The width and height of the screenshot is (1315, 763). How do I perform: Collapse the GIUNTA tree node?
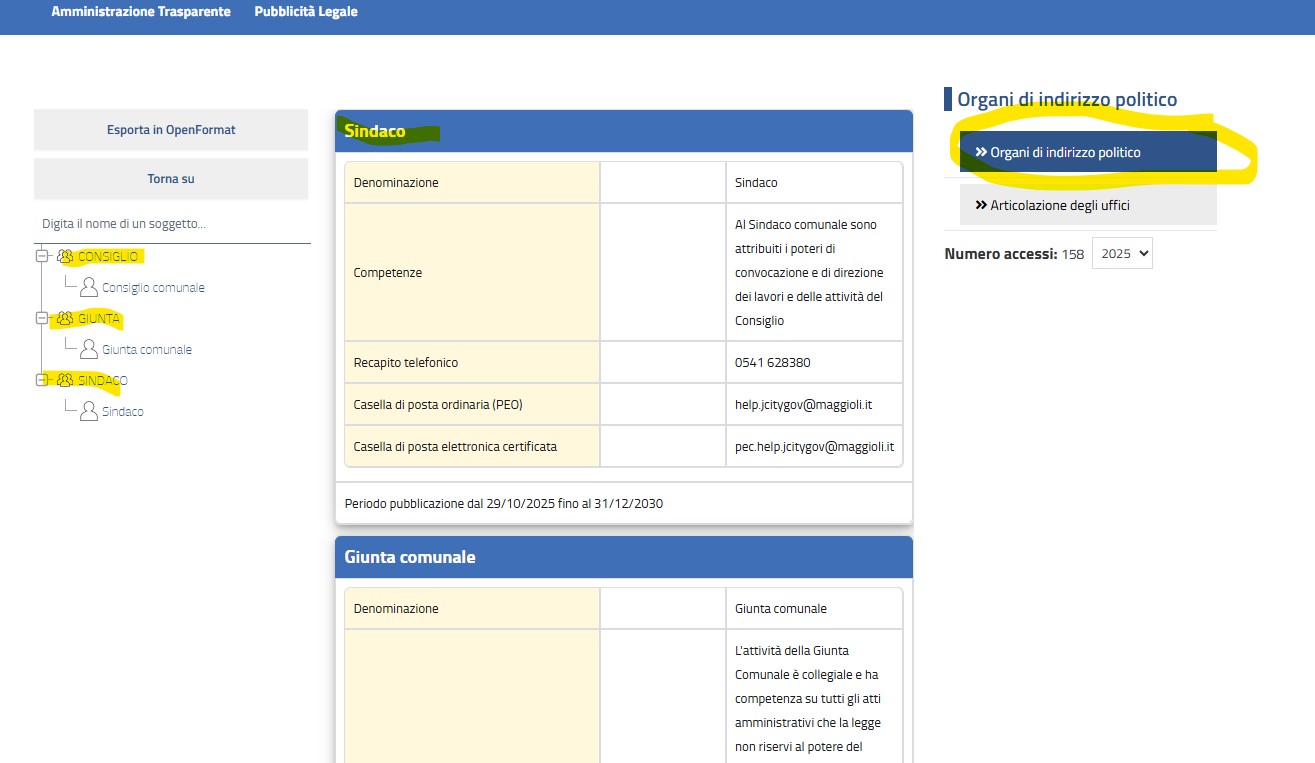click(x=42, y=319)
